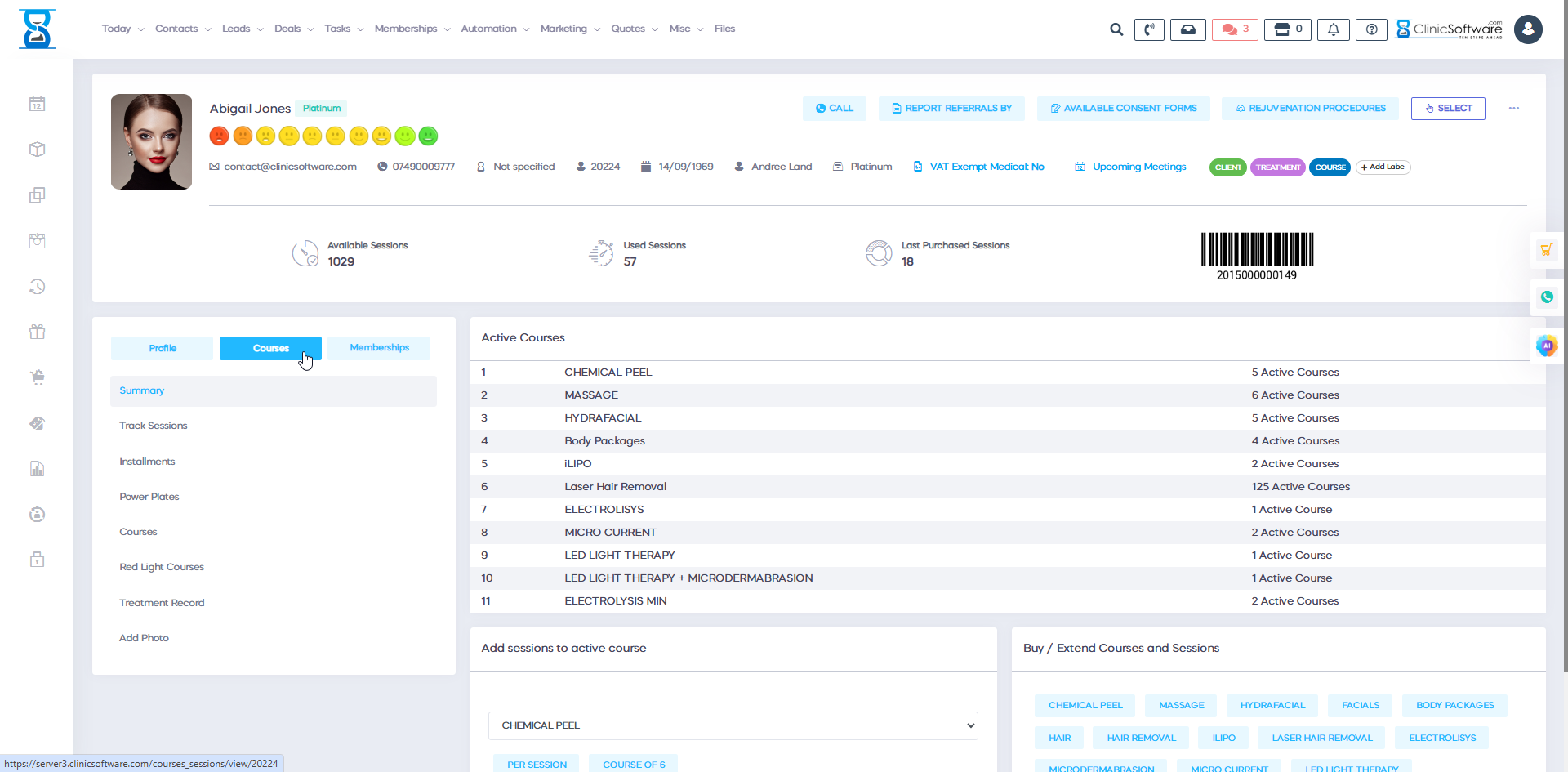Viewport: 1568px width, 772px height.
Task: Open the phone call icon in top bar
Action: pyautogui.click(x=1149, y=29)
